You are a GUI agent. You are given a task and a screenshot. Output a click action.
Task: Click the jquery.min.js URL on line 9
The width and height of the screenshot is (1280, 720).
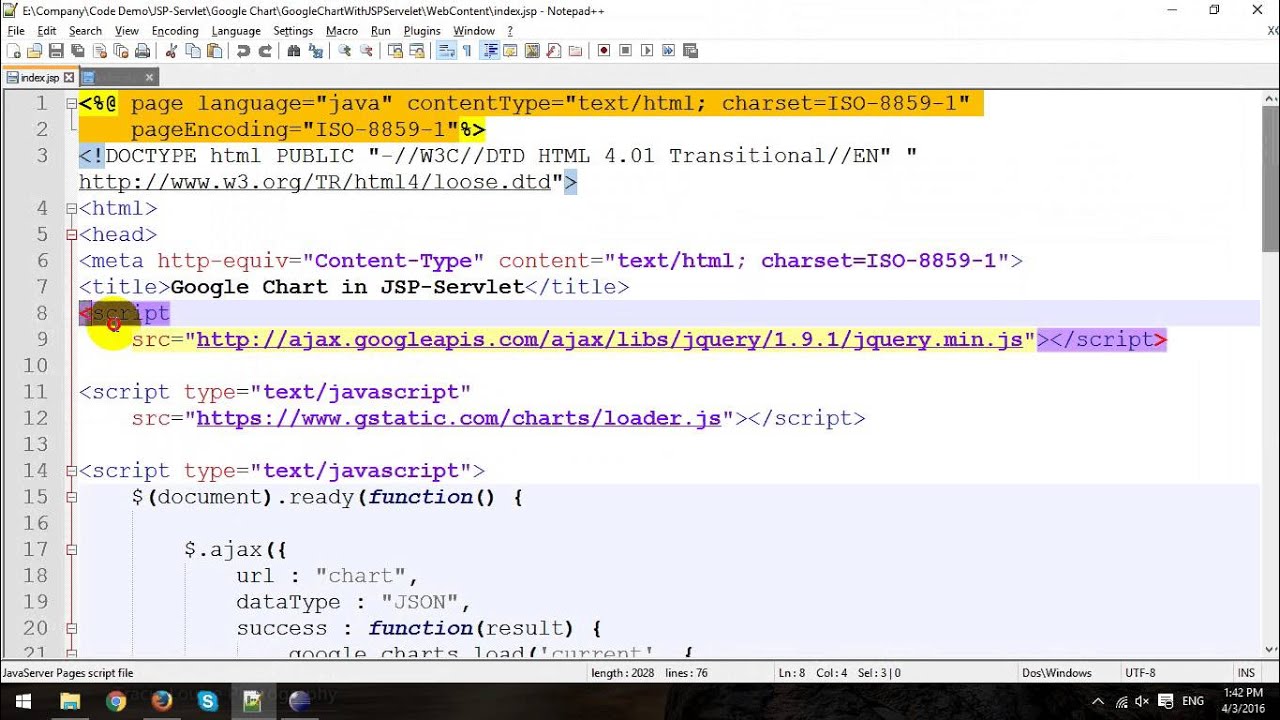(x=610, y=339)
